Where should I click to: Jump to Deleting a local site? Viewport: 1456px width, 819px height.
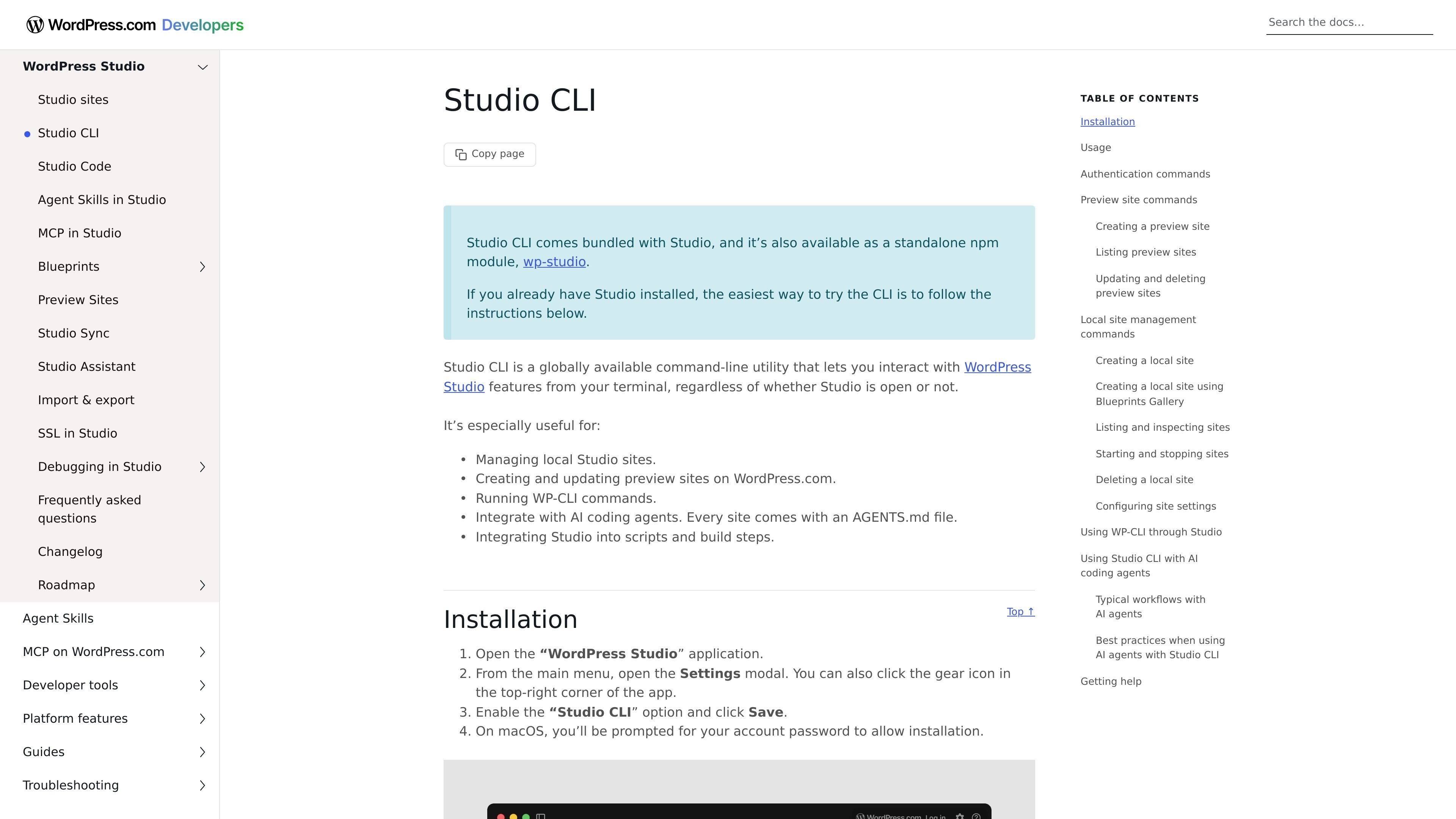[1145, 480]
